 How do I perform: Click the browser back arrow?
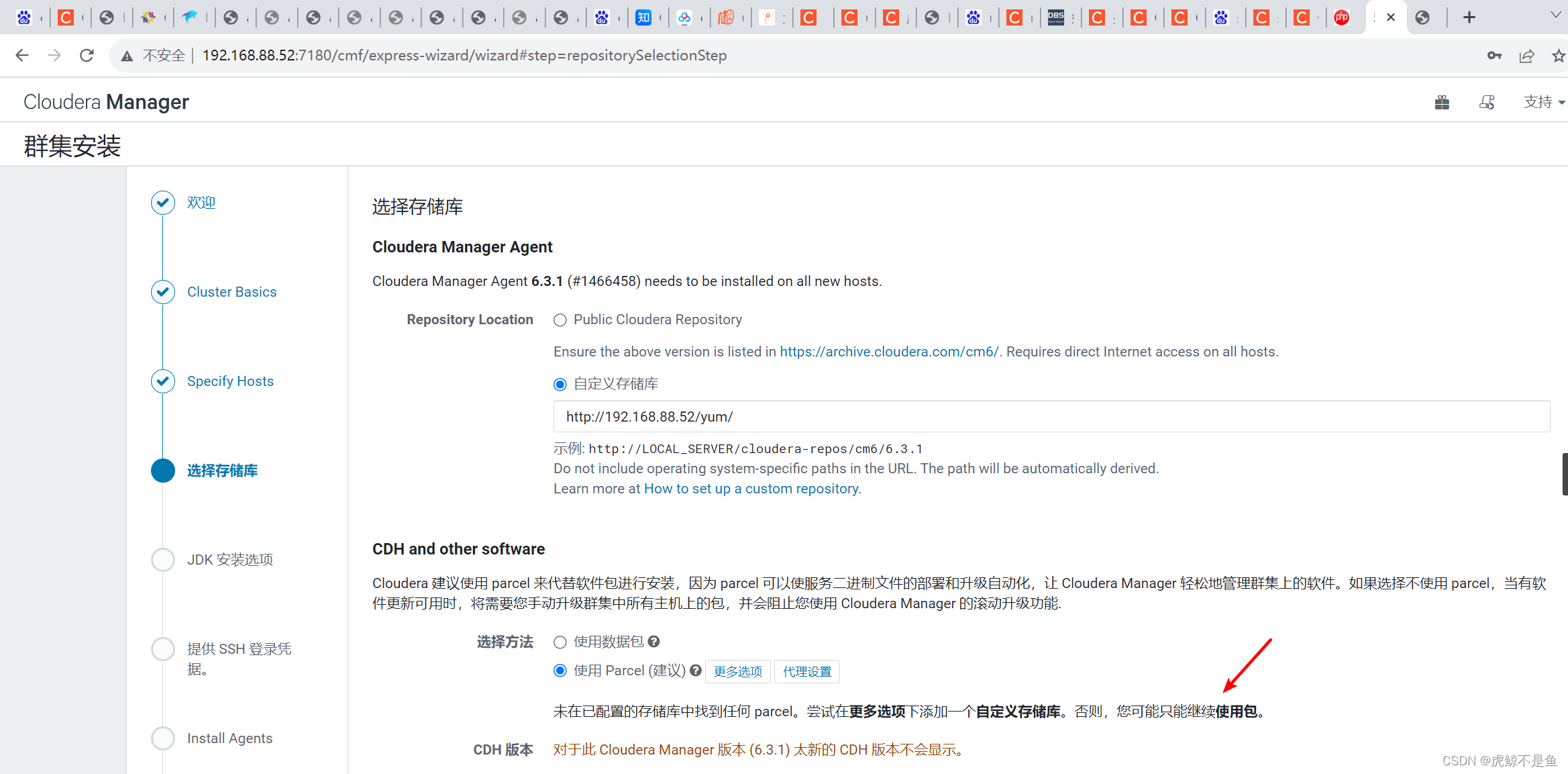pos(22,56)
